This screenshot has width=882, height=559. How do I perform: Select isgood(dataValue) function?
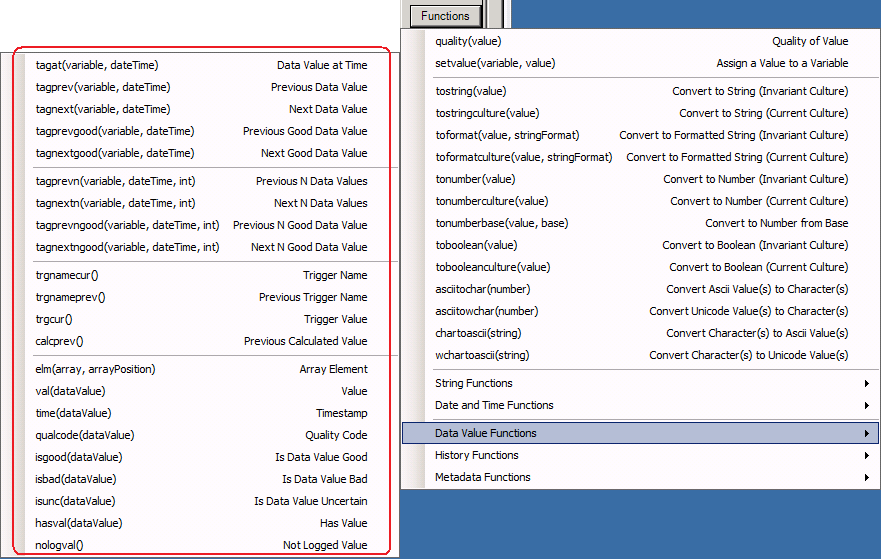tap(200, 458)
